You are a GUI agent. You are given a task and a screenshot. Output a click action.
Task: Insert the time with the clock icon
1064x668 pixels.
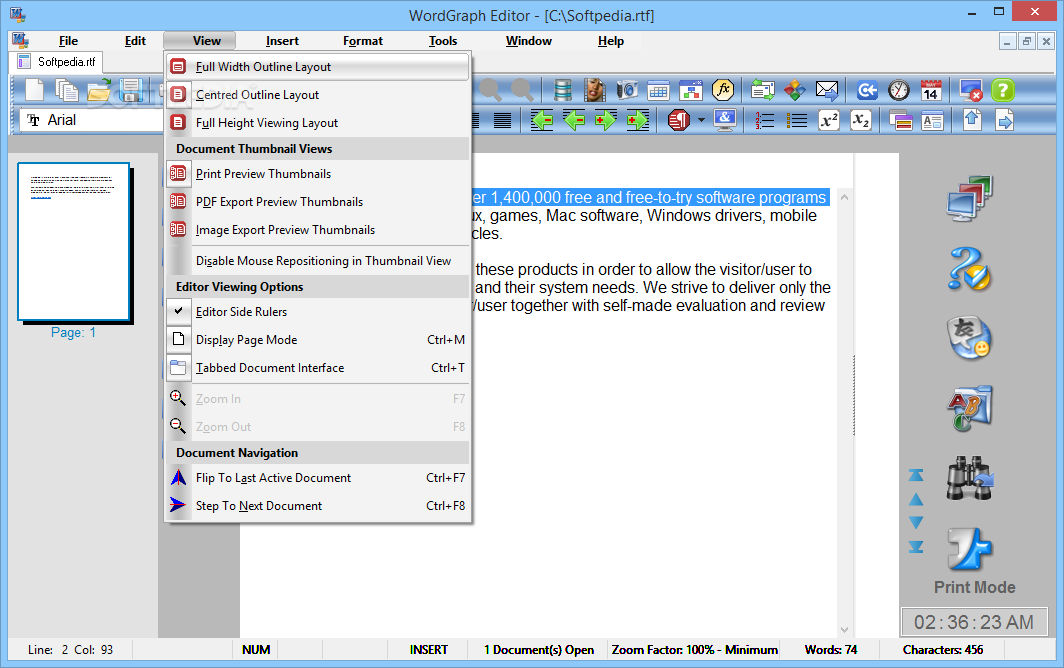[x=898, y=90]
